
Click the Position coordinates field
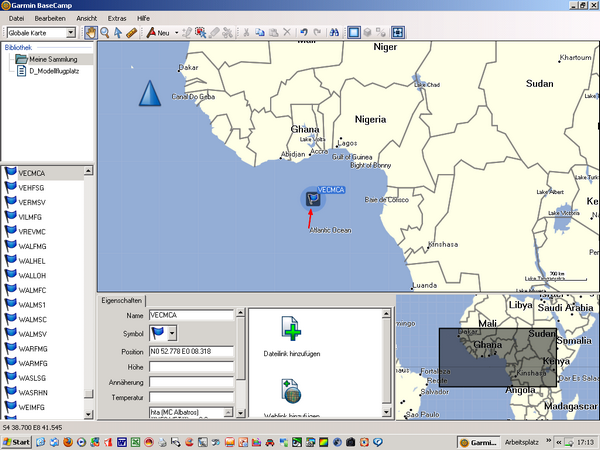pyautogui.click(x=191, y=351)
